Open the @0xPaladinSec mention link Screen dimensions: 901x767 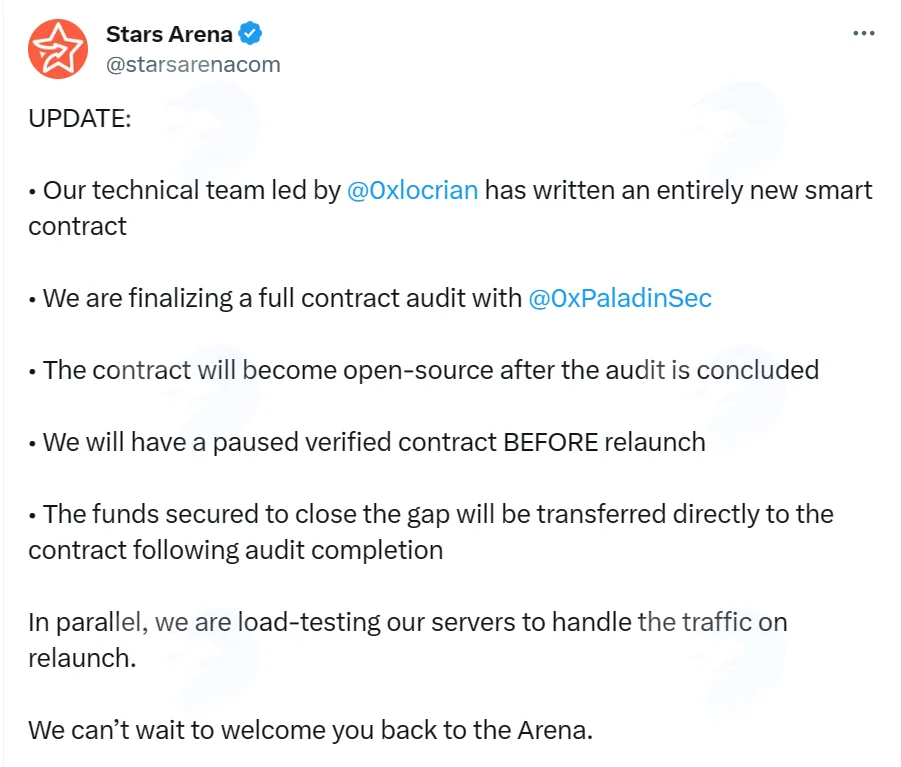coord(620,298)
